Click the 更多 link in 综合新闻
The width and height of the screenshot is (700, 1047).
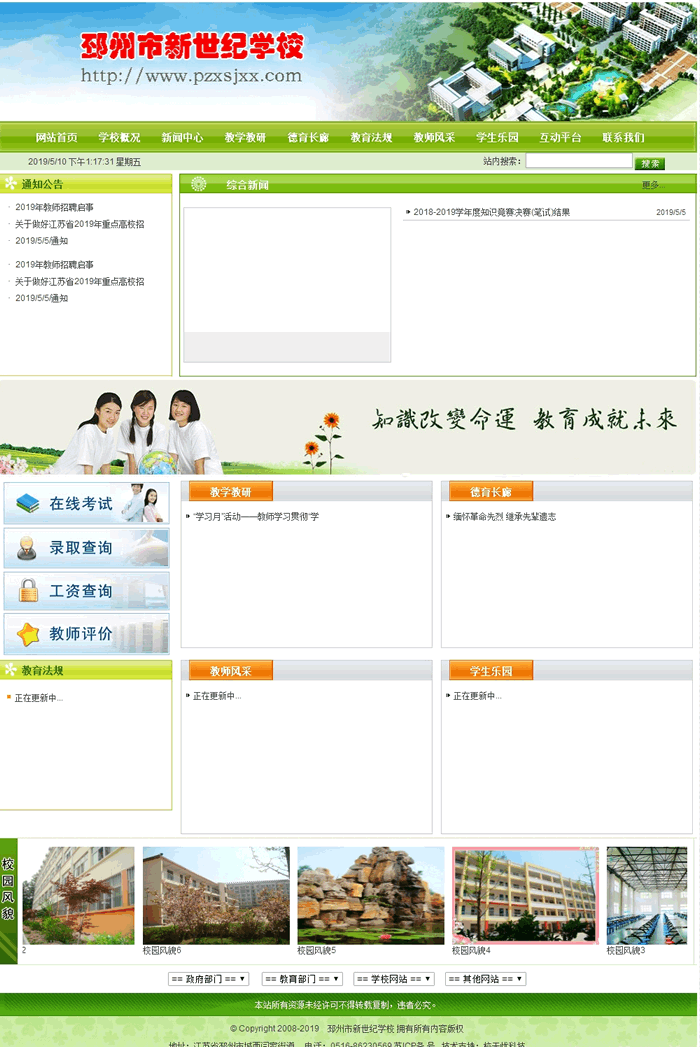tap(653, 185)
